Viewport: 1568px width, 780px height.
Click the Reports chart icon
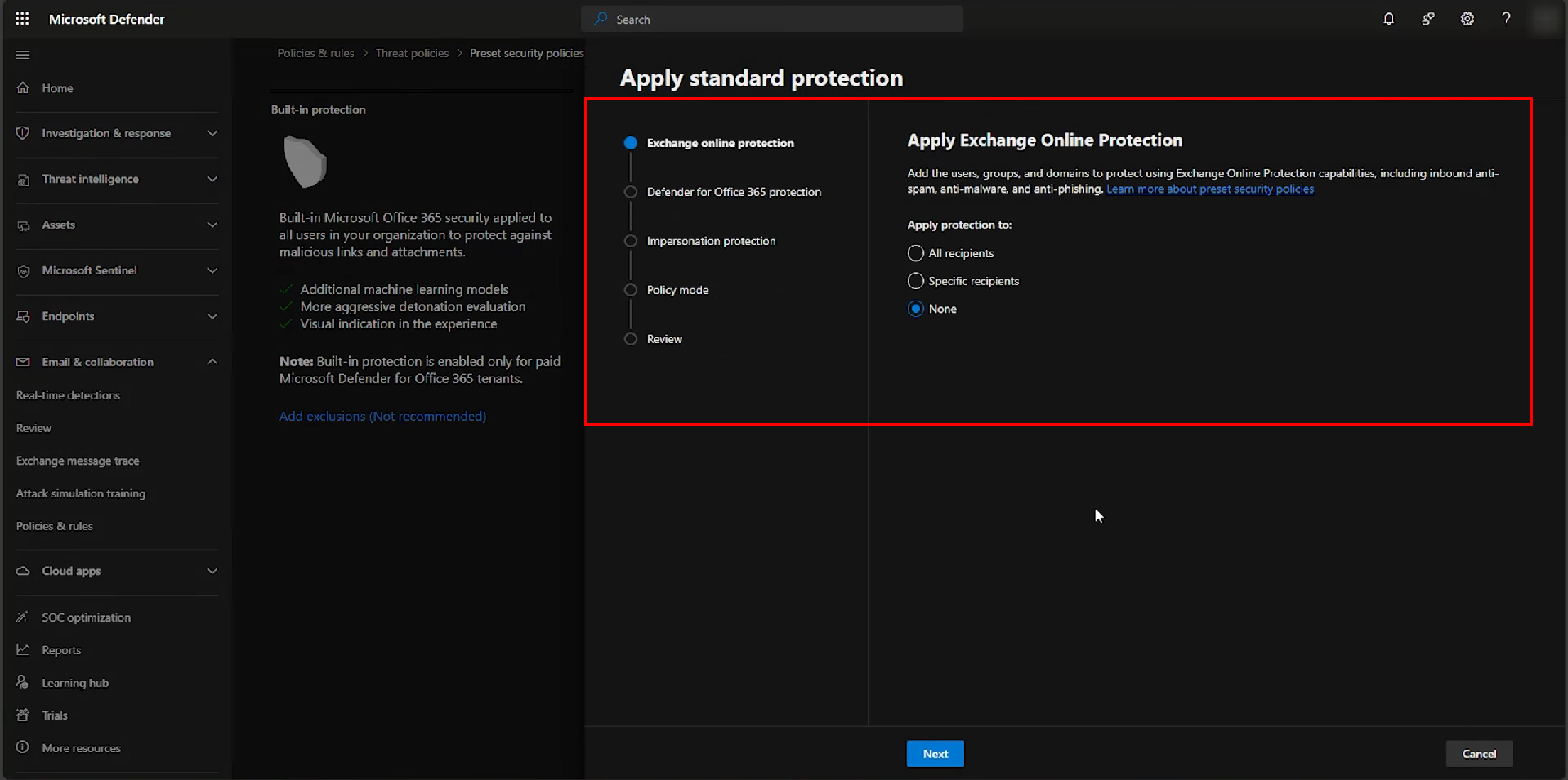(x=23, y=649)
